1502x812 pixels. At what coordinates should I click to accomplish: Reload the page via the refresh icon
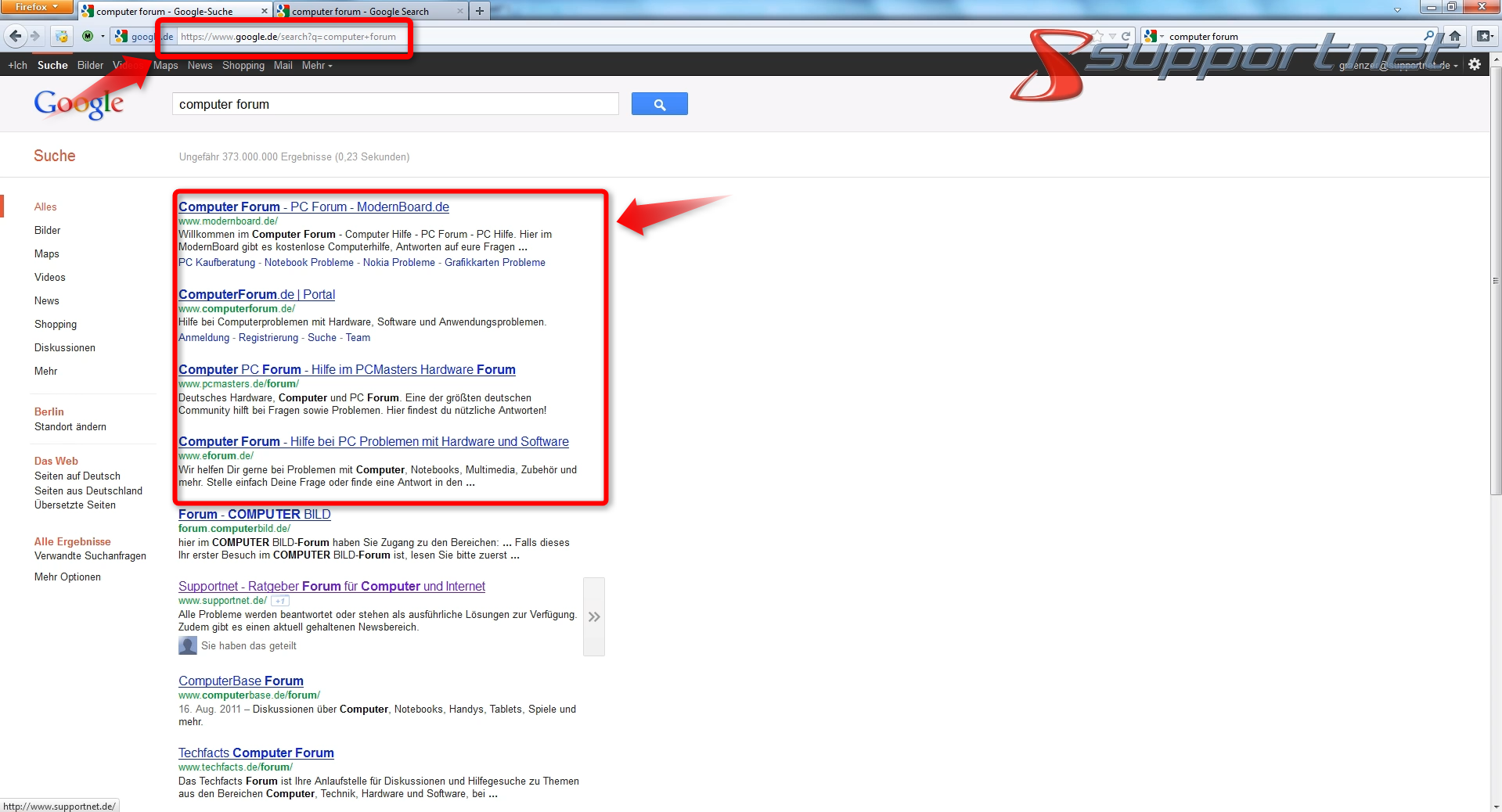click(1125, 36)
